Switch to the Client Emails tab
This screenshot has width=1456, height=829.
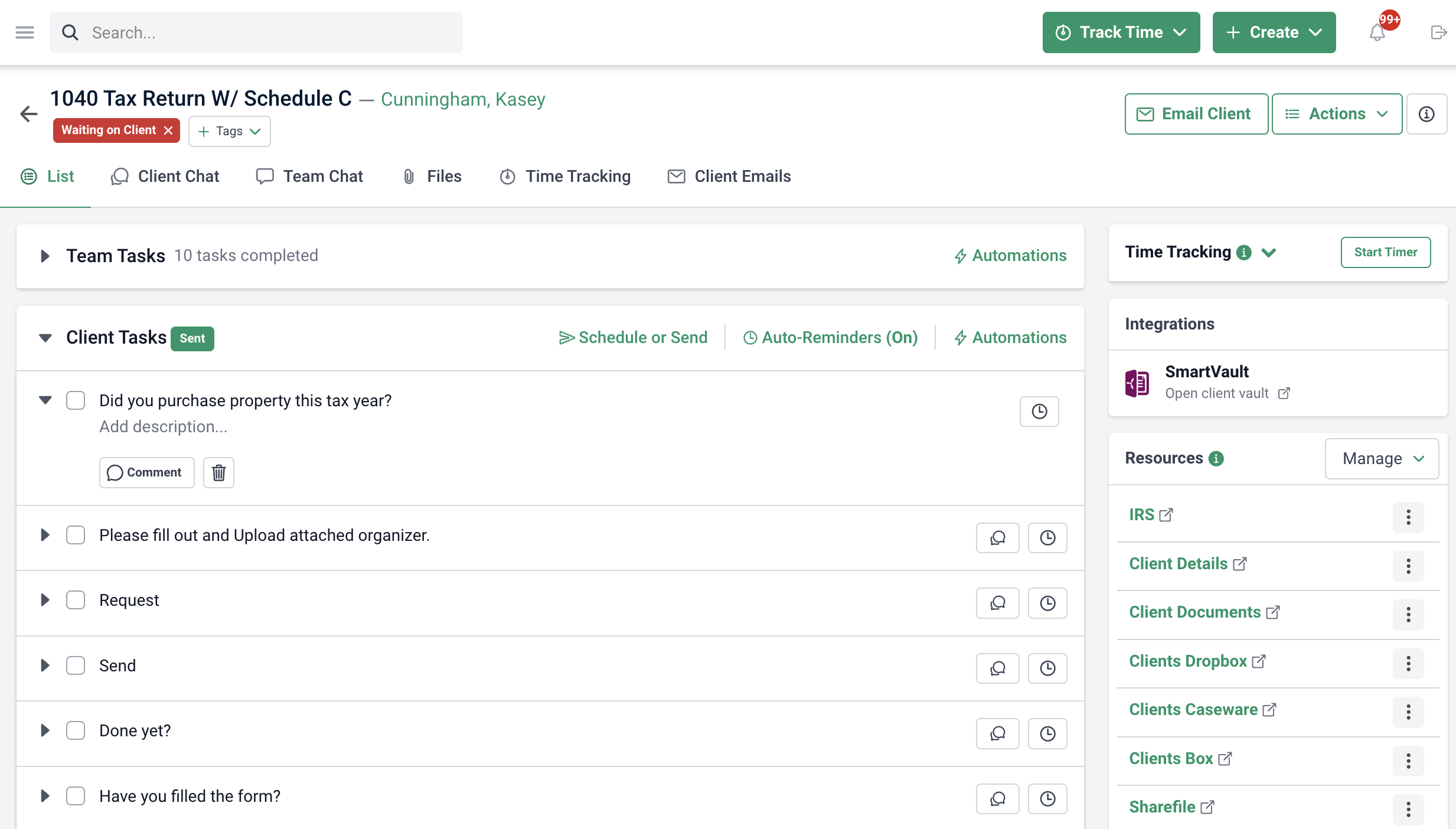click(x=729, y=177)
